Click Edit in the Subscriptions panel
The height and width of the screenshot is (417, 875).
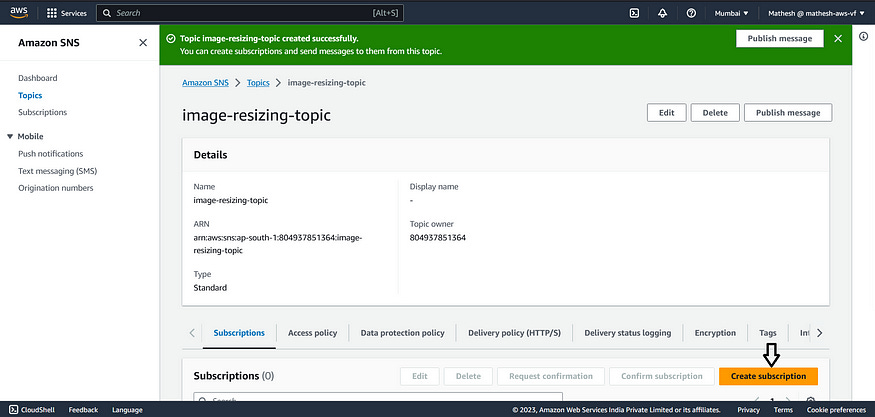[x=420, y=376]
